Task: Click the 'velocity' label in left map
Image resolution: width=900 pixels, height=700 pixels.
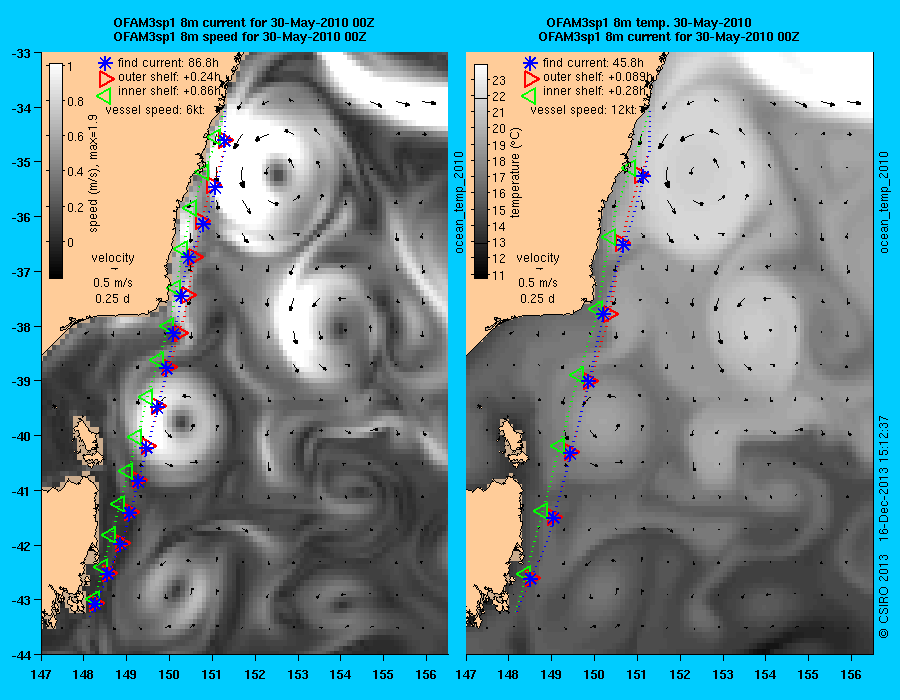Action: click(x=113, y=258)
